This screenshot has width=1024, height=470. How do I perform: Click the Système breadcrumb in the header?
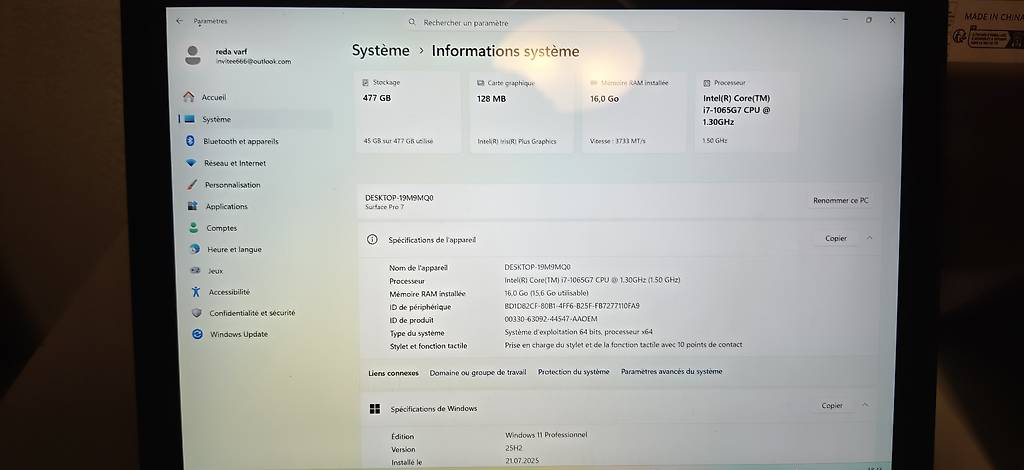point(381,51)
